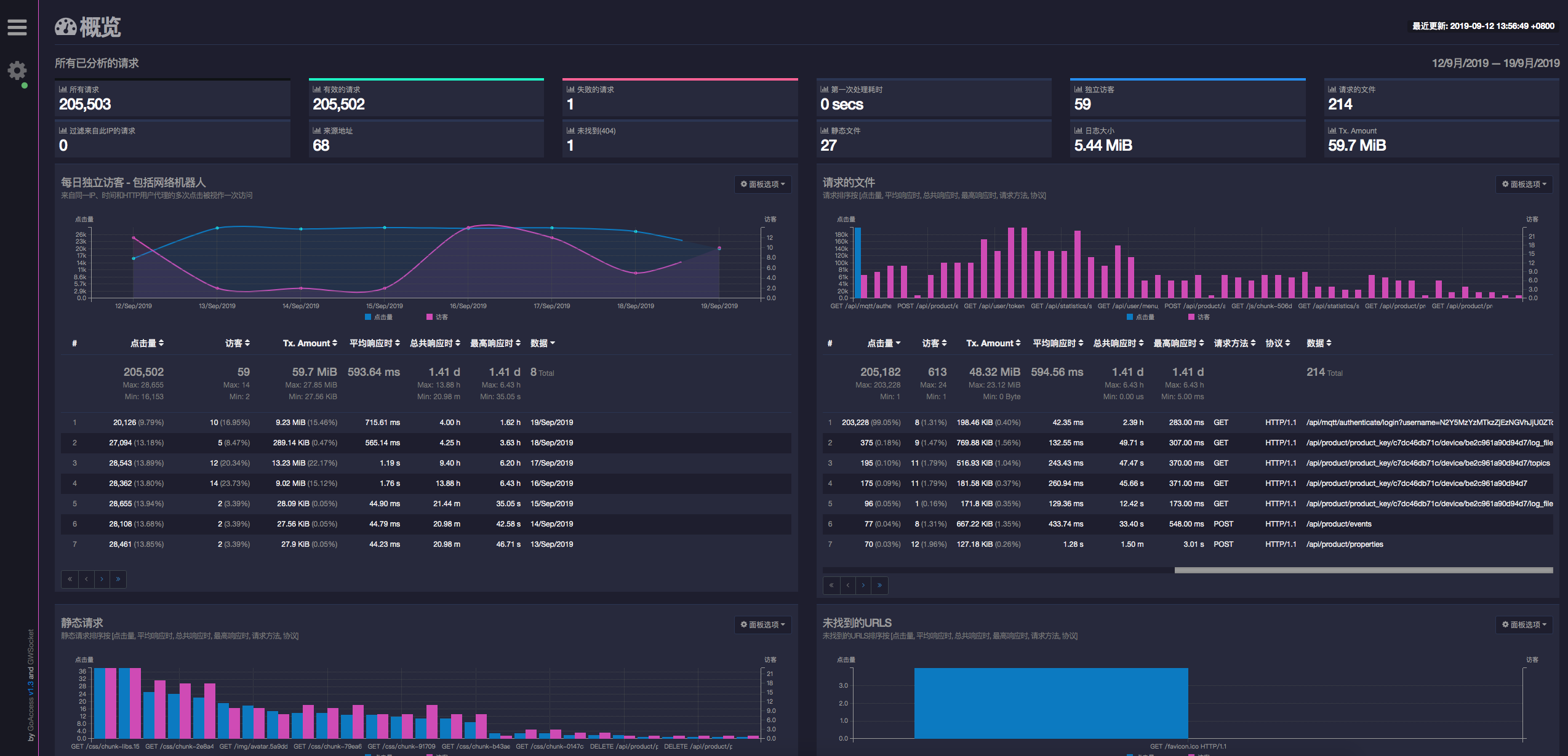
Task: Open 面板选项 dropdown for 请求的文件 panel
Action: [1524, 184]
